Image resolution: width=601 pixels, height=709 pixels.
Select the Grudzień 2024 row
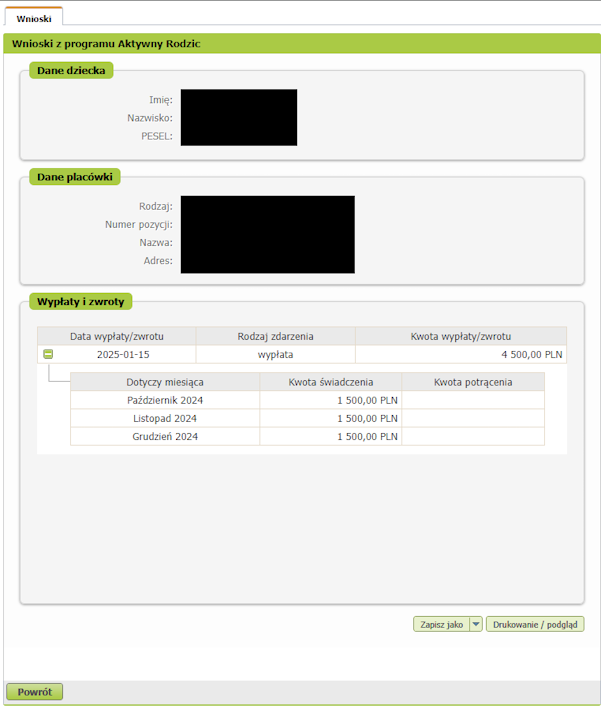[x=308, y=436]
